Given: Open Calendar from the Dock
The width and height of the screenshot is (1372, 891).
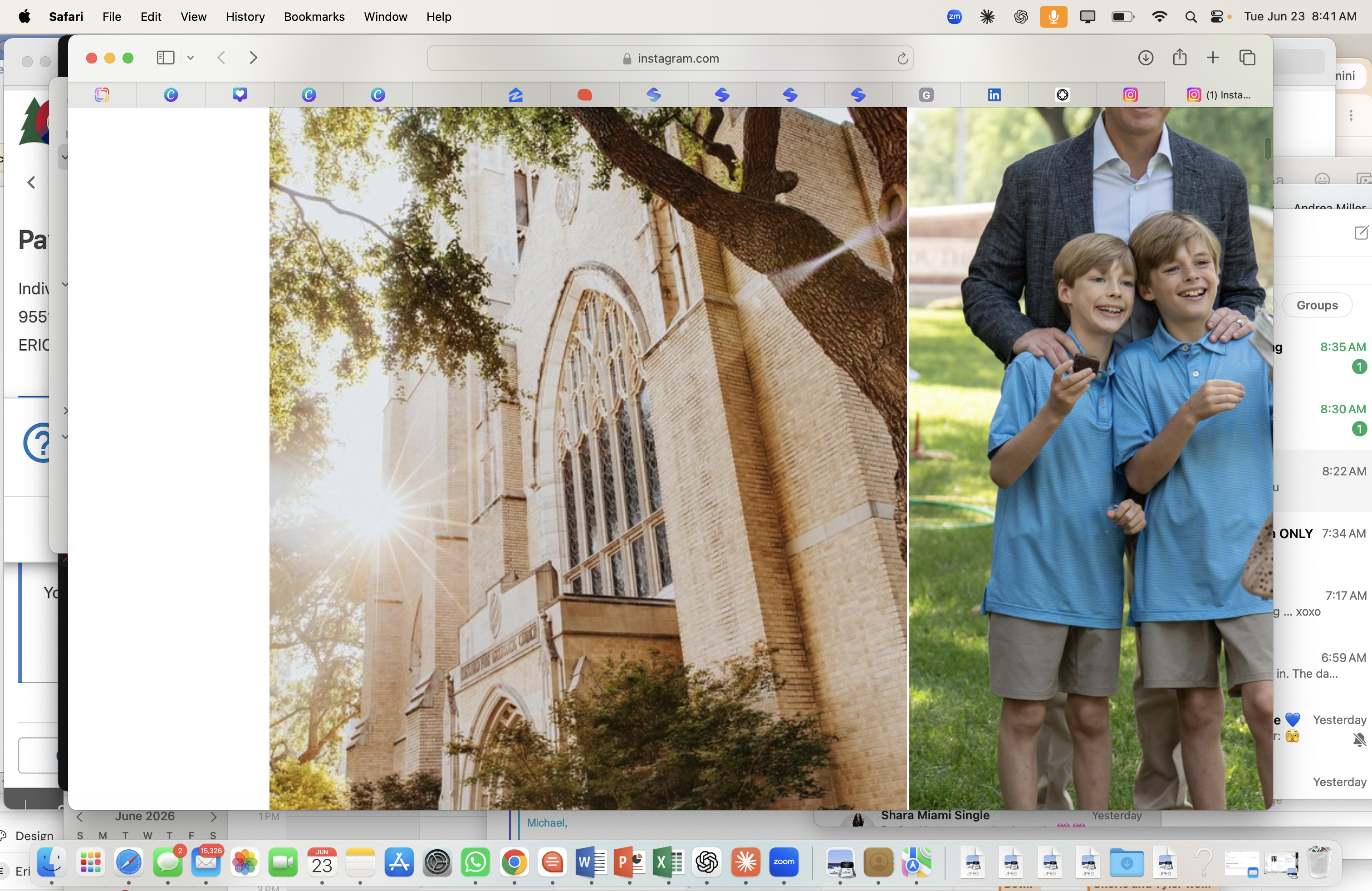Looking at the screenshot, I should pyautogui.click(x=322, y=862).
